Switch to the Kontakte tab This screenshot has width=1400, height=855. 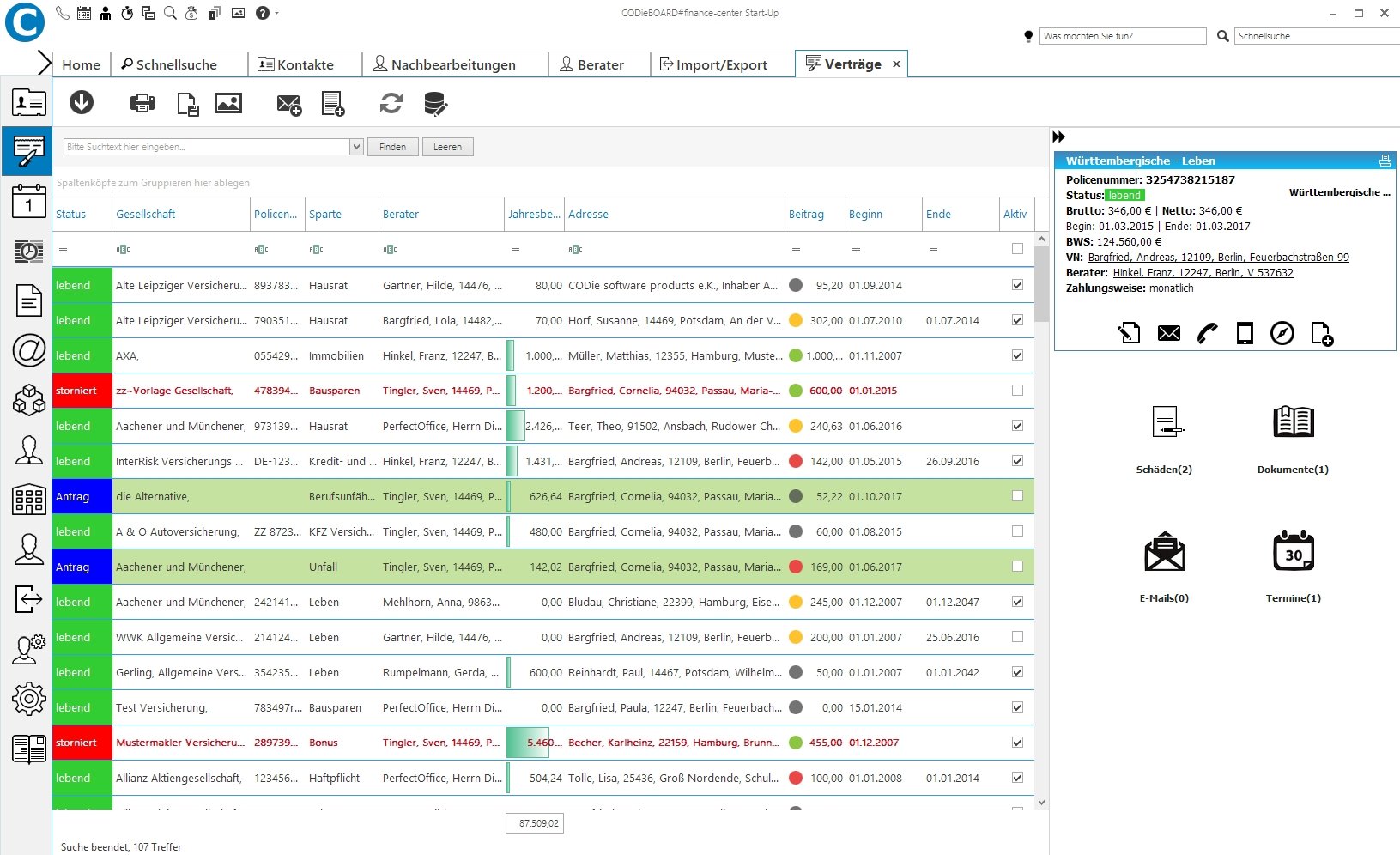click(295, 64)
